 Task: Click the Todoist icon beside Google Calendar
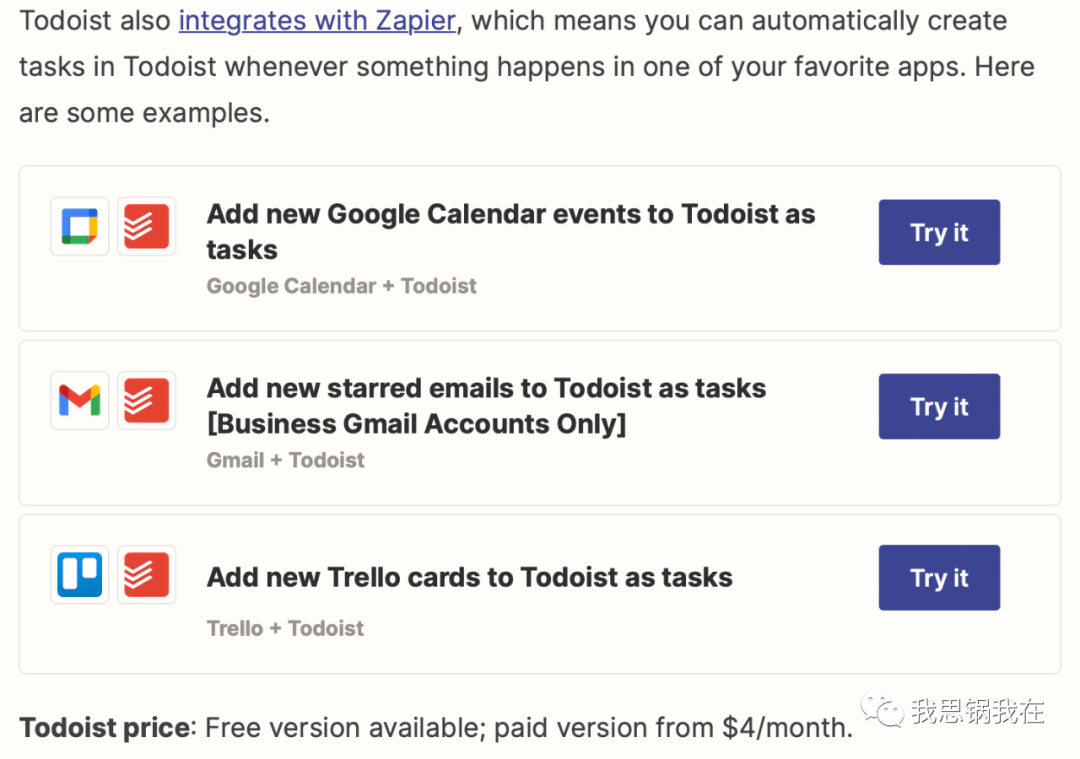146,227
